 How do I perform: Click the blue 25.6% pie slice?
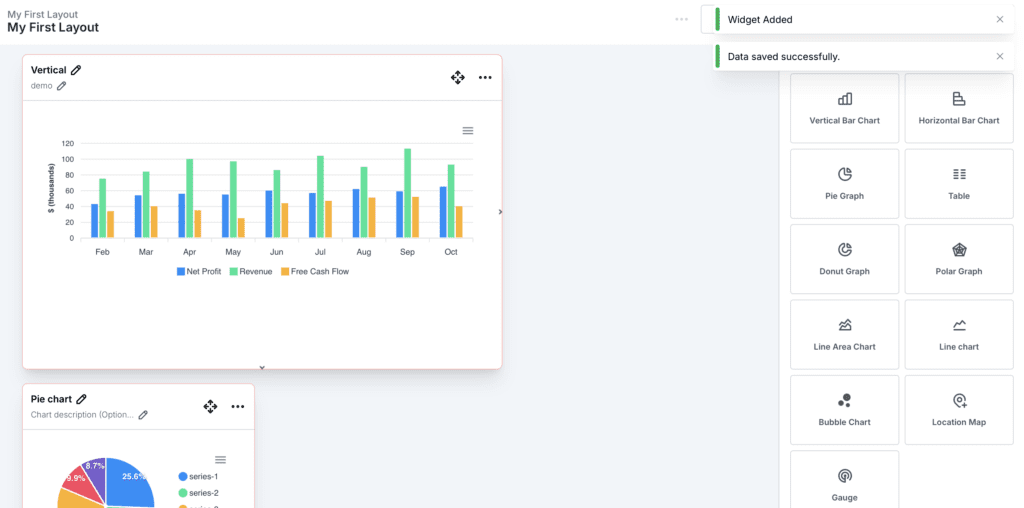[130, 482]
